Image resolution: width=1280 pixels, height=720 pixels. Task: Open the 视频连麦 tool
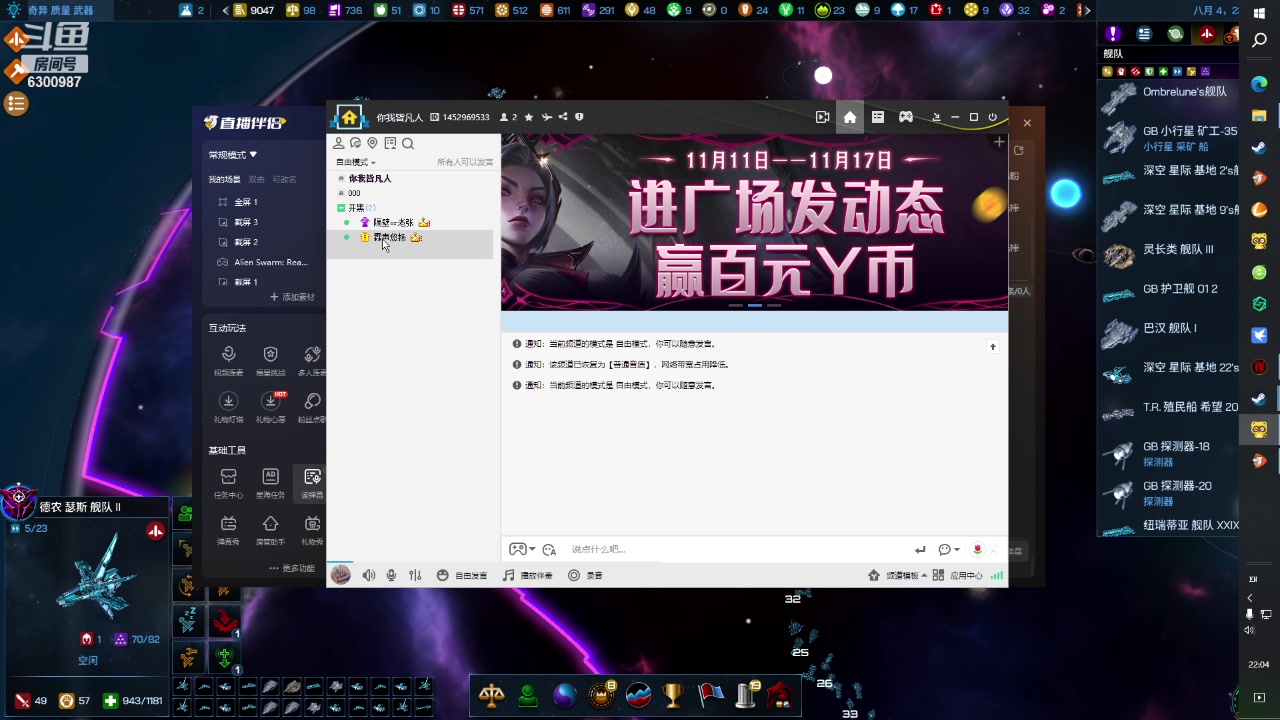[228, 361]
